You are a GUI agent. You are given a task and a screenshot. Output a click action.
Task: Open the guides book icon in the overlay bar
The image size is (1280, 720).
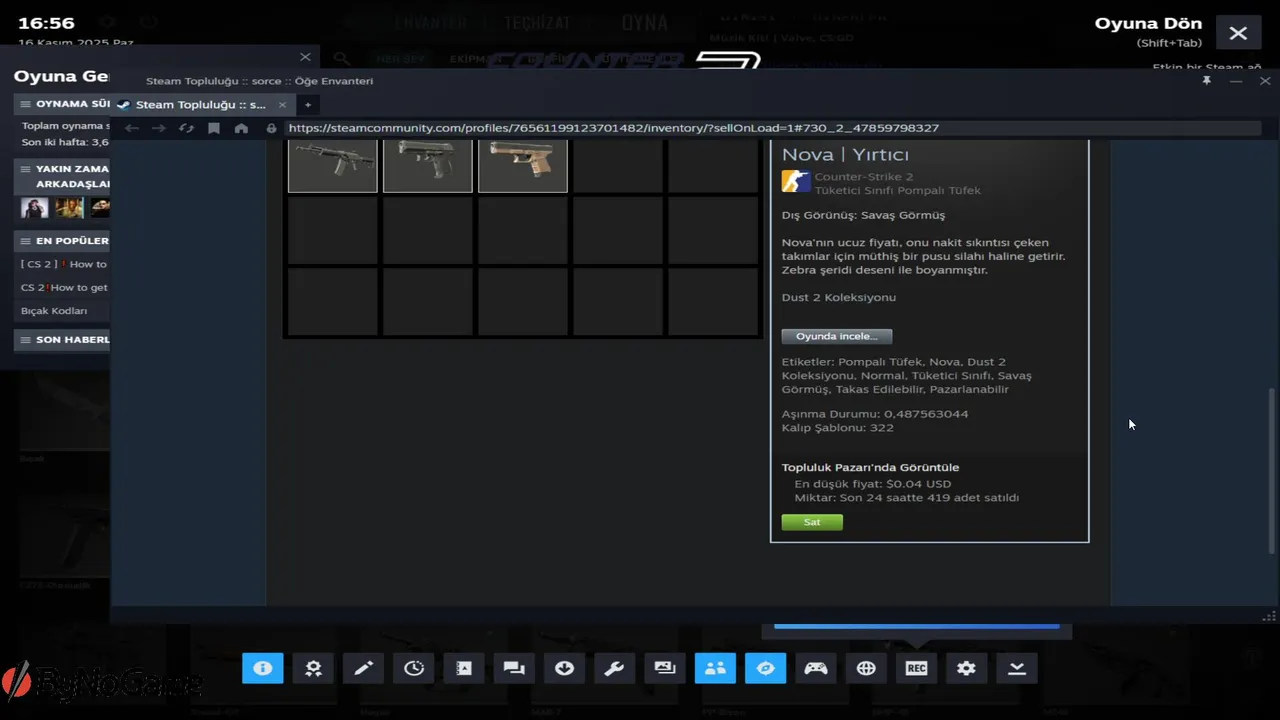[x=464, y=668]
